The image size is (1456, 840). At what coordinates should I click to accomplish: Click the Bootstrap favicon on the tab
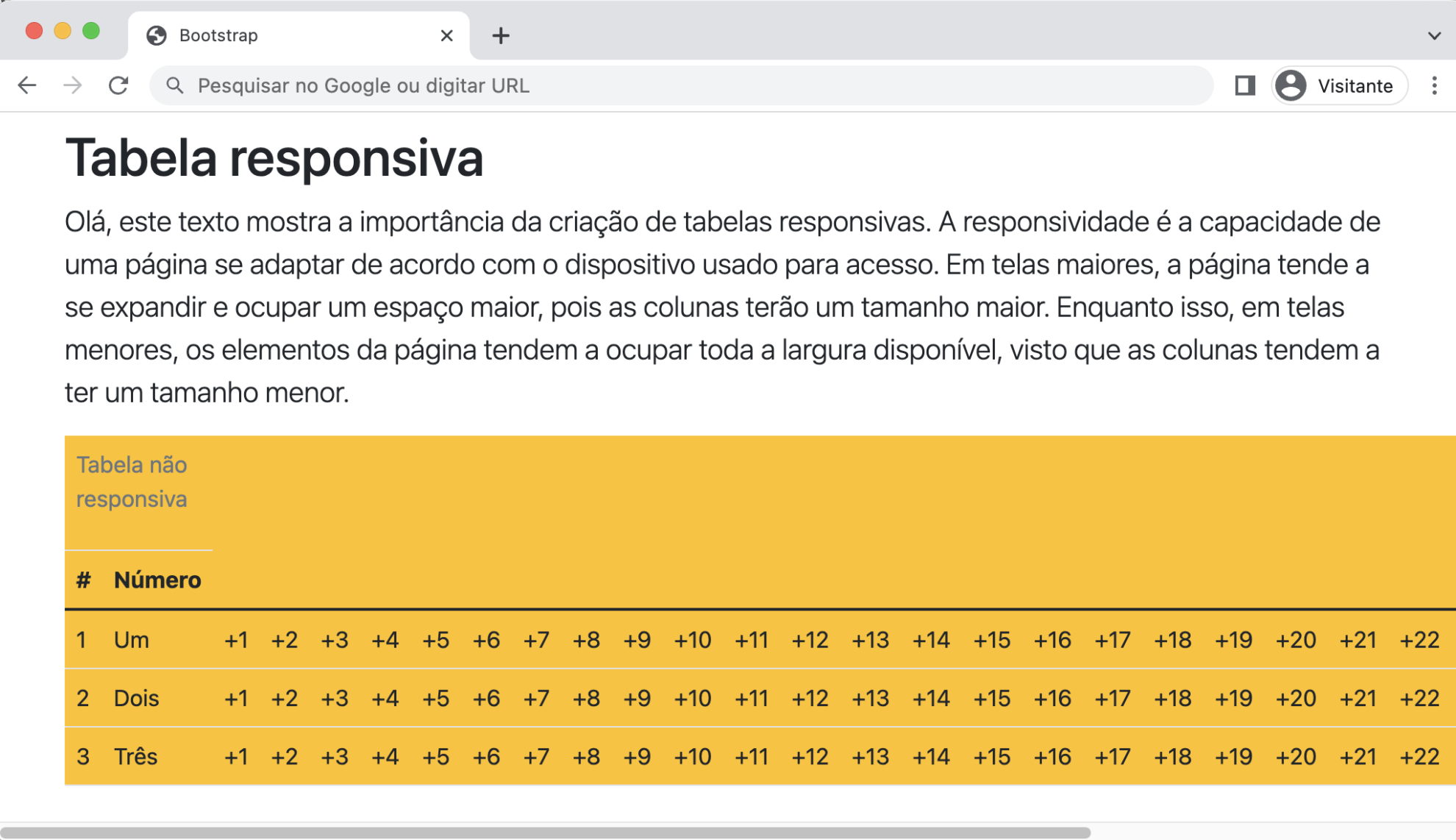pyautogui.click(x=157, y=35)
